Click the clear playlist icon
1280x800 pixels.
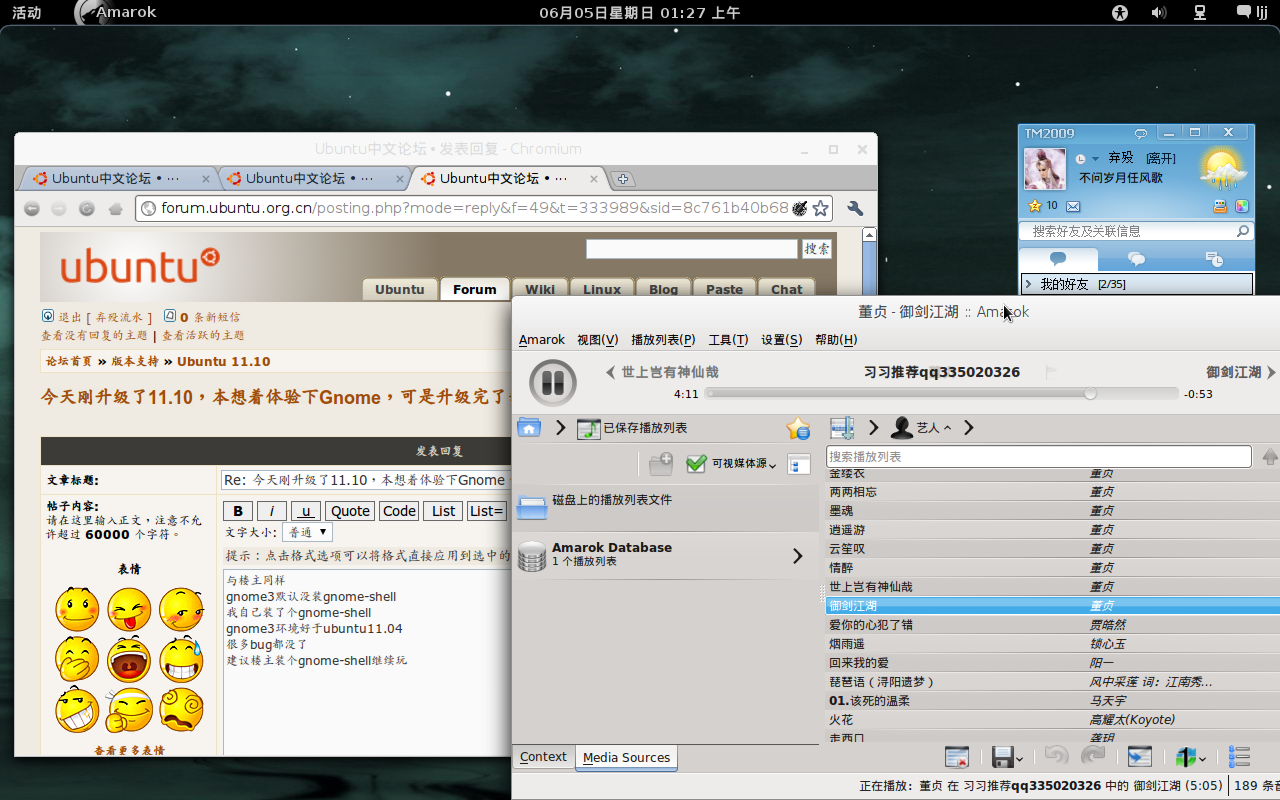pyautogui.click(x=957, y=757)
